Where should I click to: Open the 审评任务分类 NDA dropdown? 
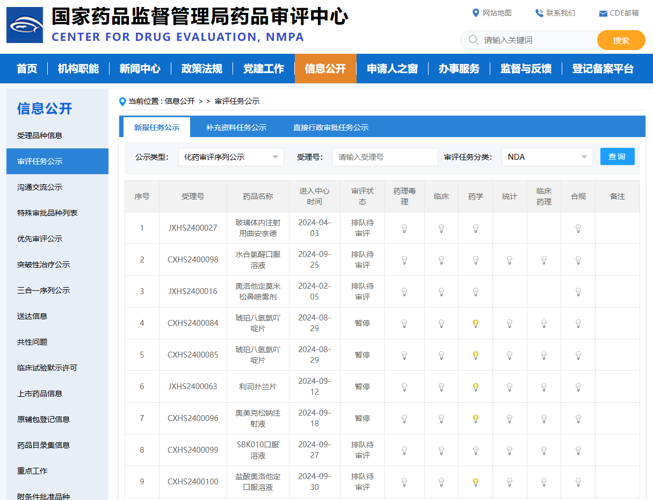(x=547, y=157)
